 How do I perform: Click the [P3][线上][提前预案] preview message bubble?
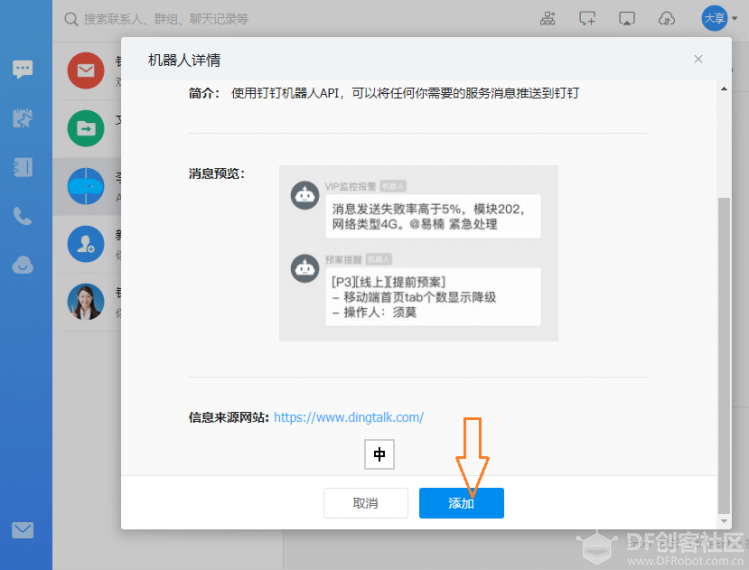(433, 297)
